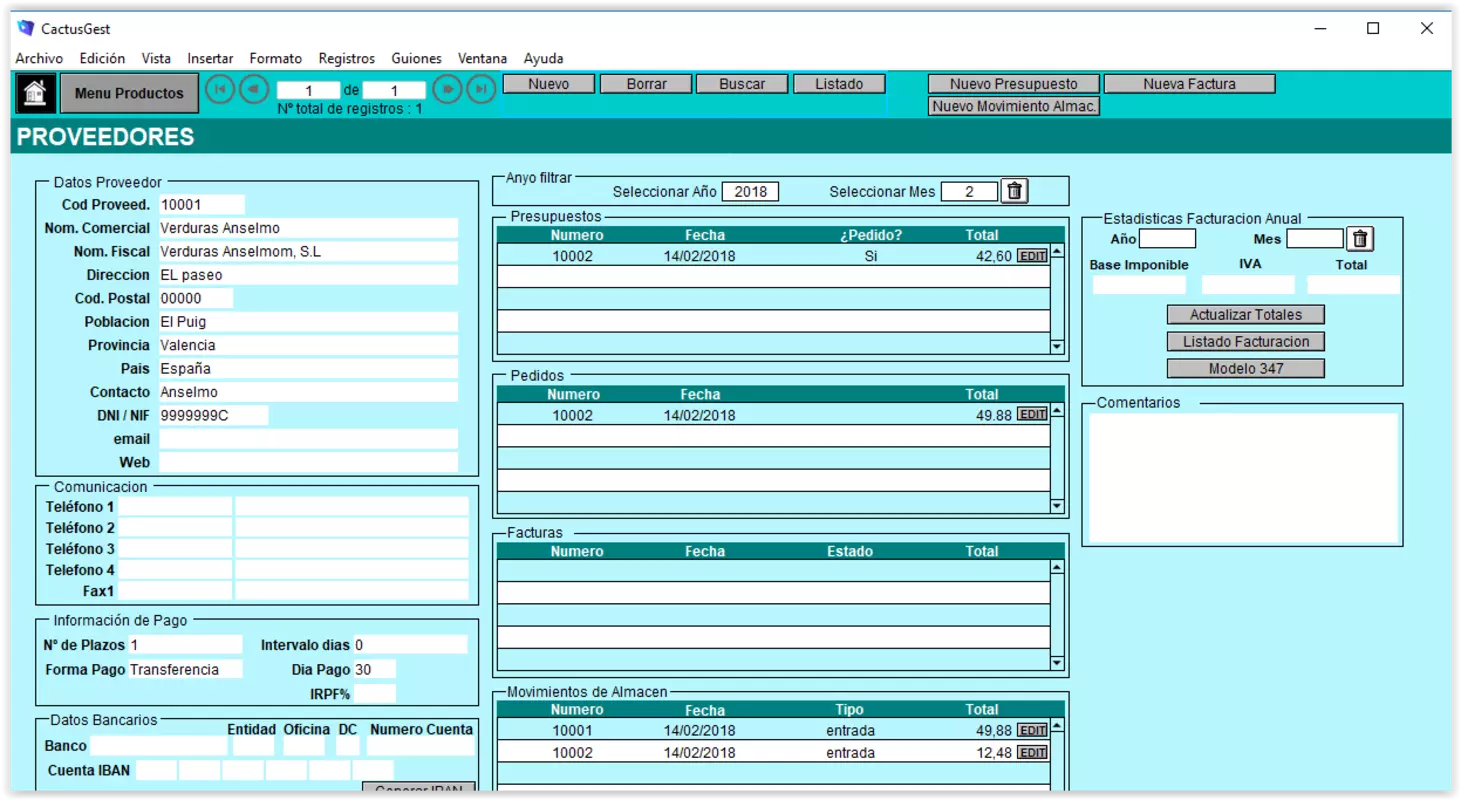
Task: Open the Guiones menu
Action: tap(416, 58)
